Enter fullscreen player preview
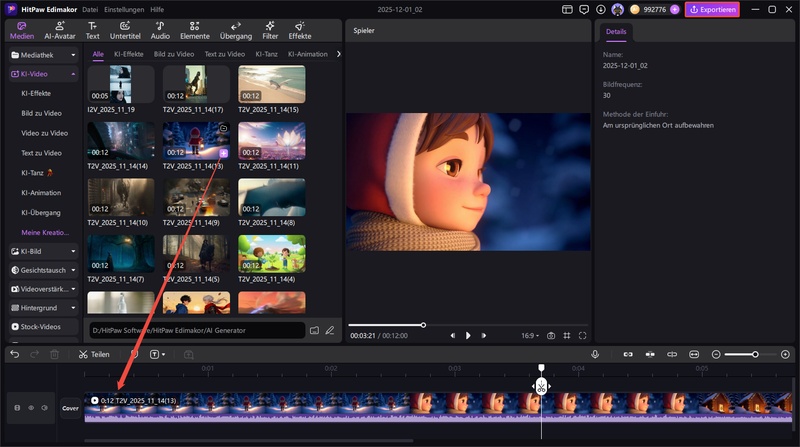Viewport: 800px width, 447px height. (x=583, y=336)
